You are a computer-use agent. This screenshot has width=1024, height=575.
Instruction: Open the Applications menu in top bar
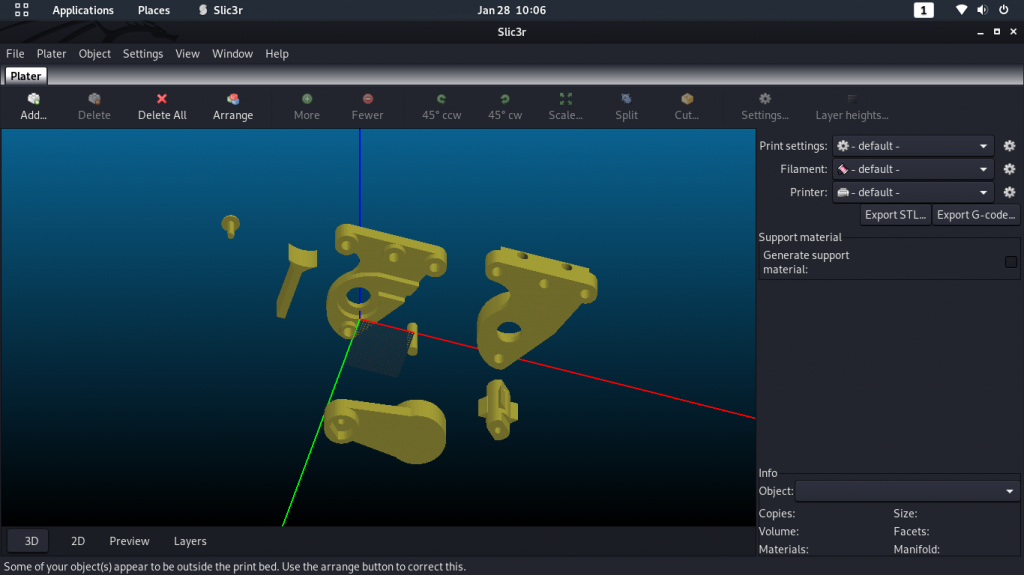83,11
